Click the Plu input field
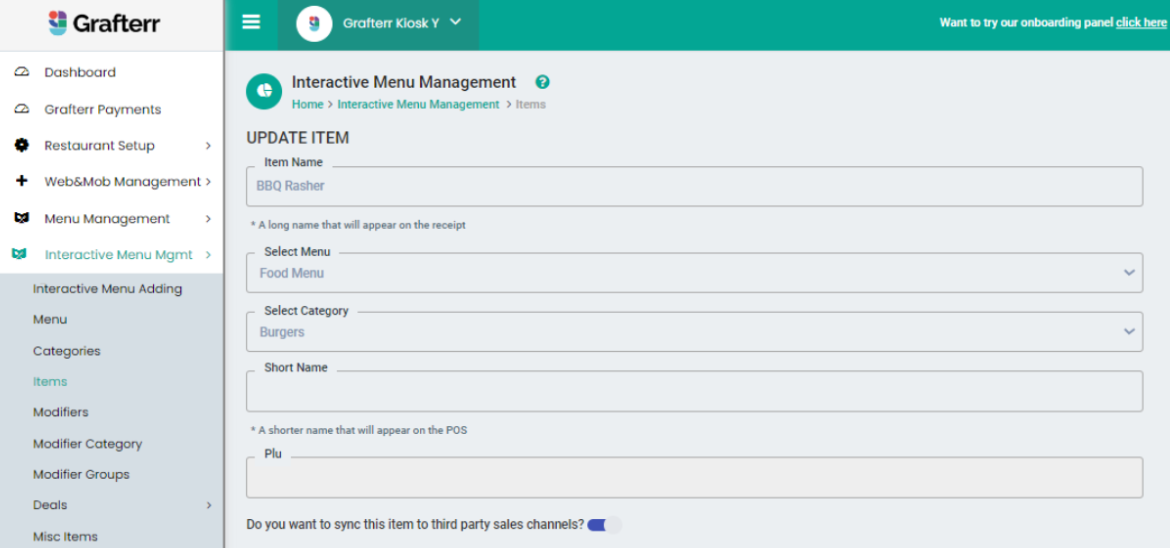The width and height of the screenshot is (1170, 548). pyautogui.click(x=694, y=477)
